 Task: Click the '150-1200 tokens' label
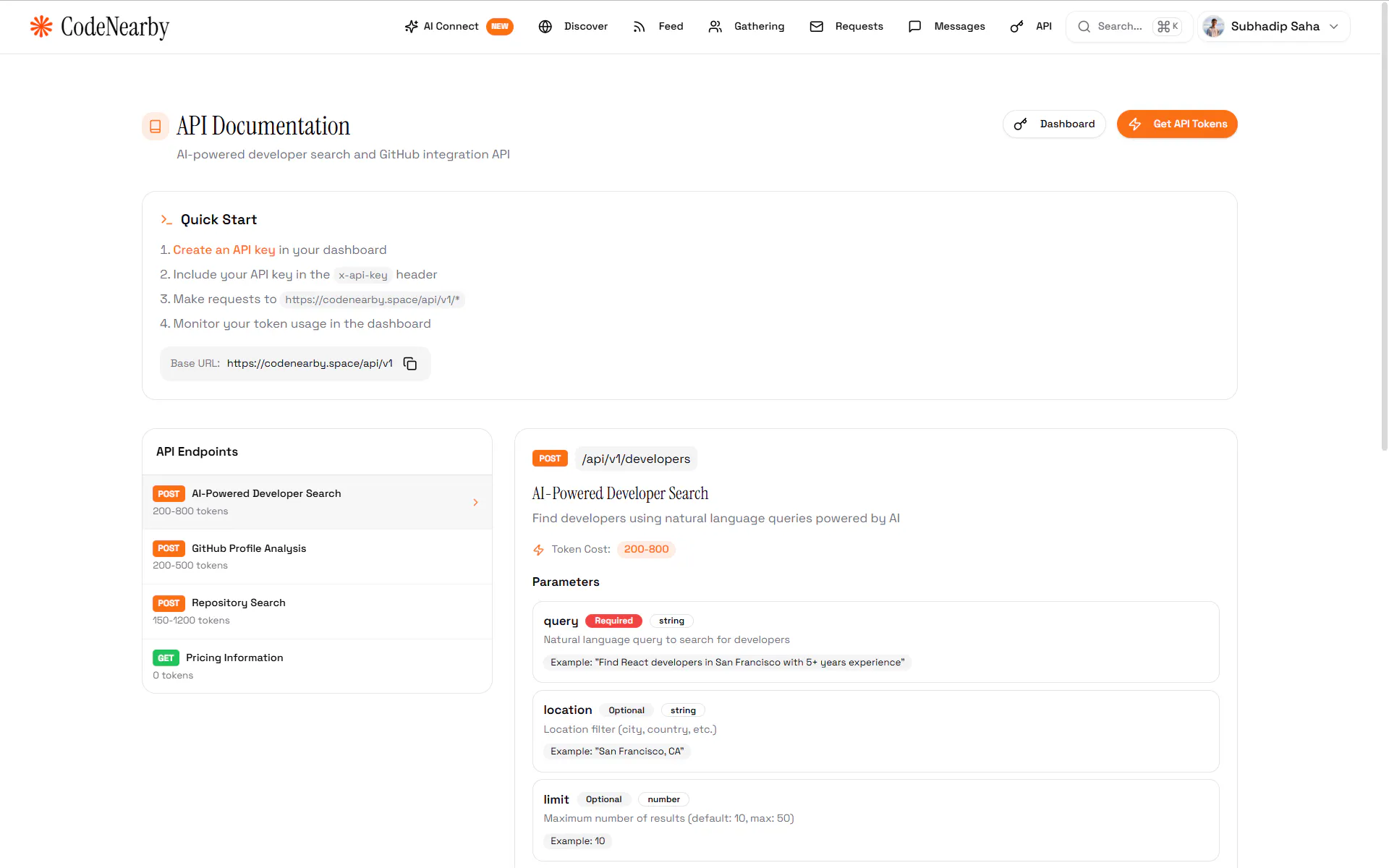pos(191,621)
